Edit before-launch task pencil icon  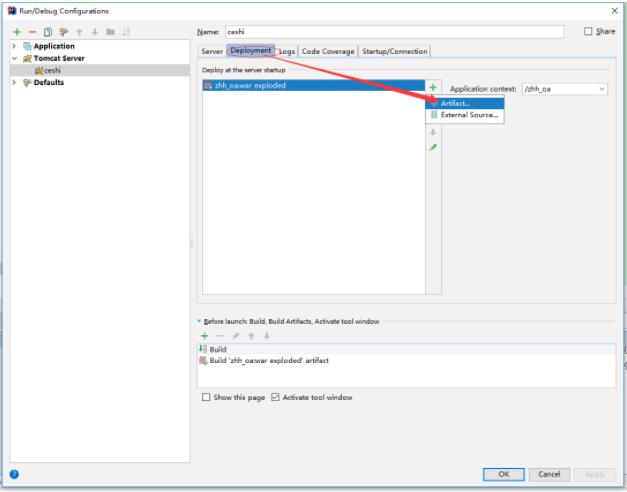[x=236, y=336]
